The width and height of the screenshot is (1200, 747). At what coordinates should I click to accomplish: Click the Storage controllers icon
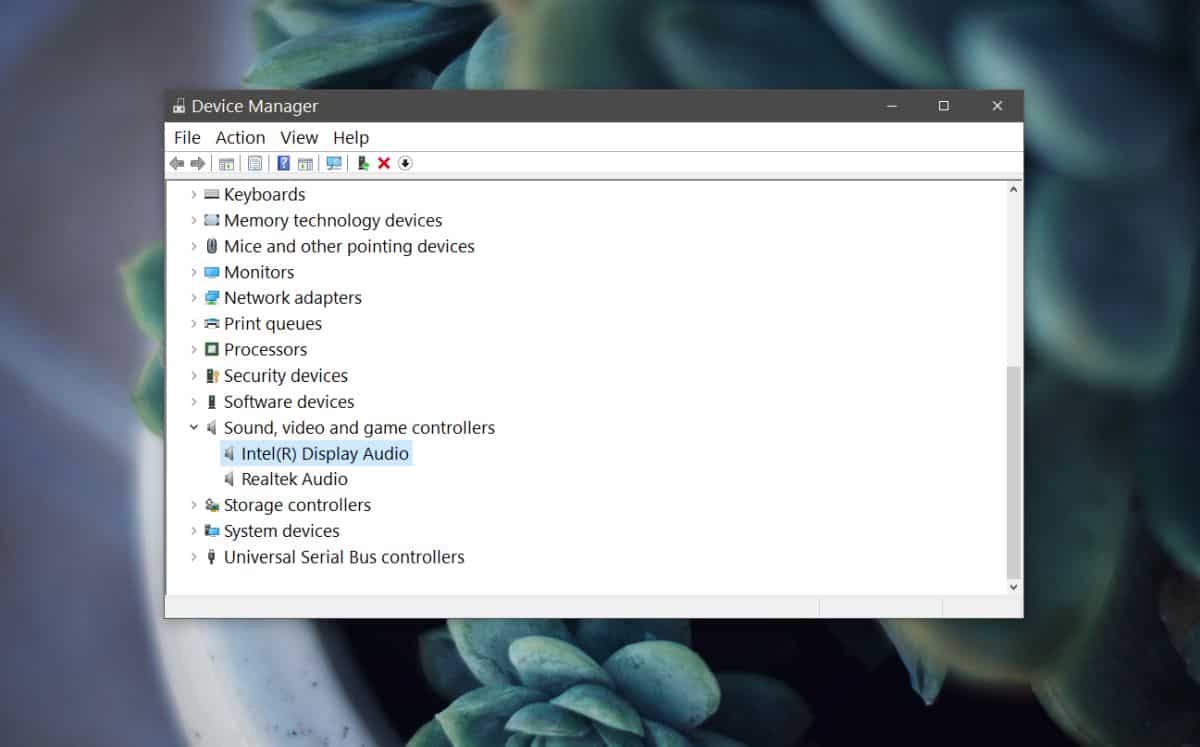pos(212,505)
